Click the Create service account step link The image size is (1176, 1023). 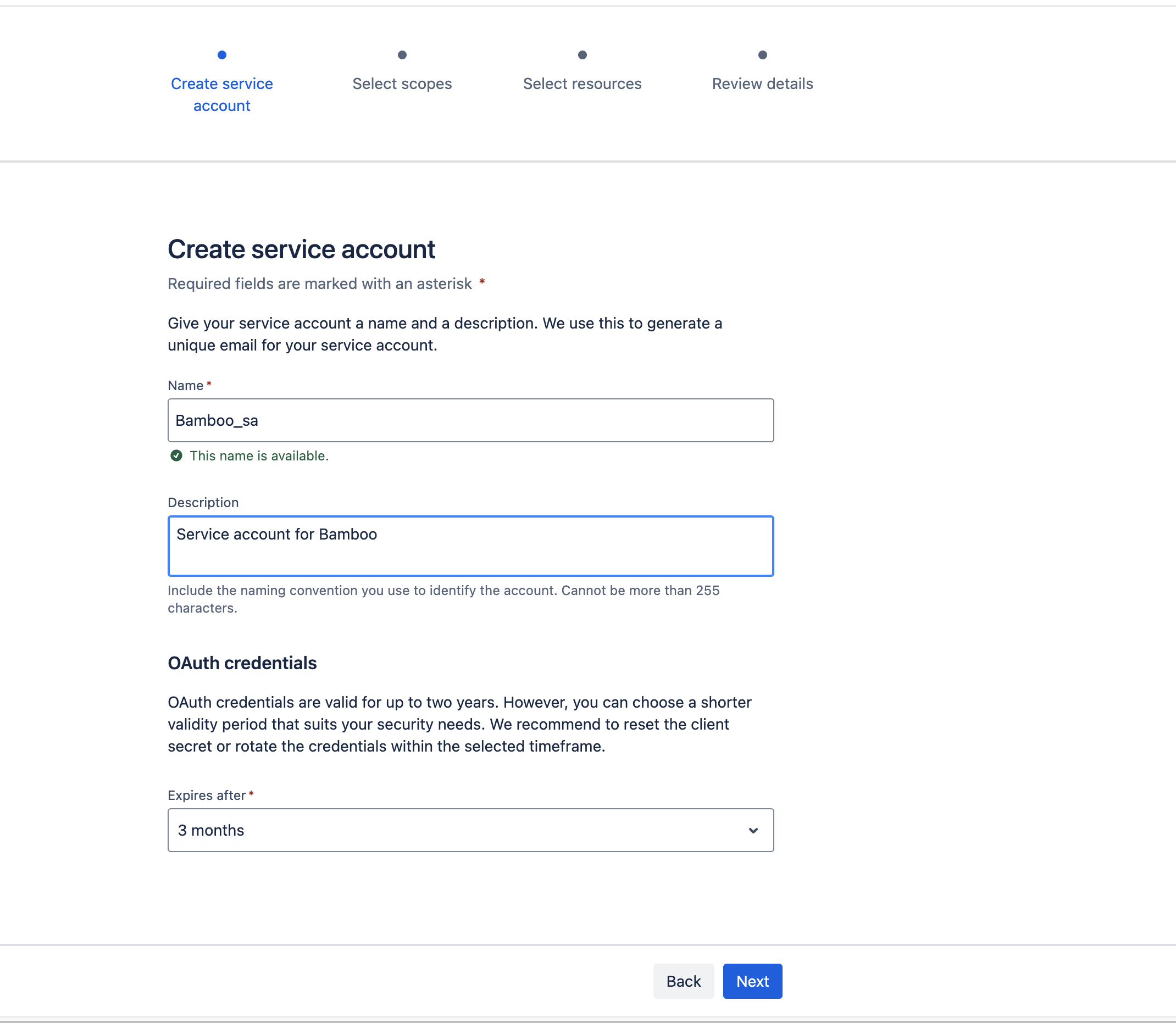[221, 94]
